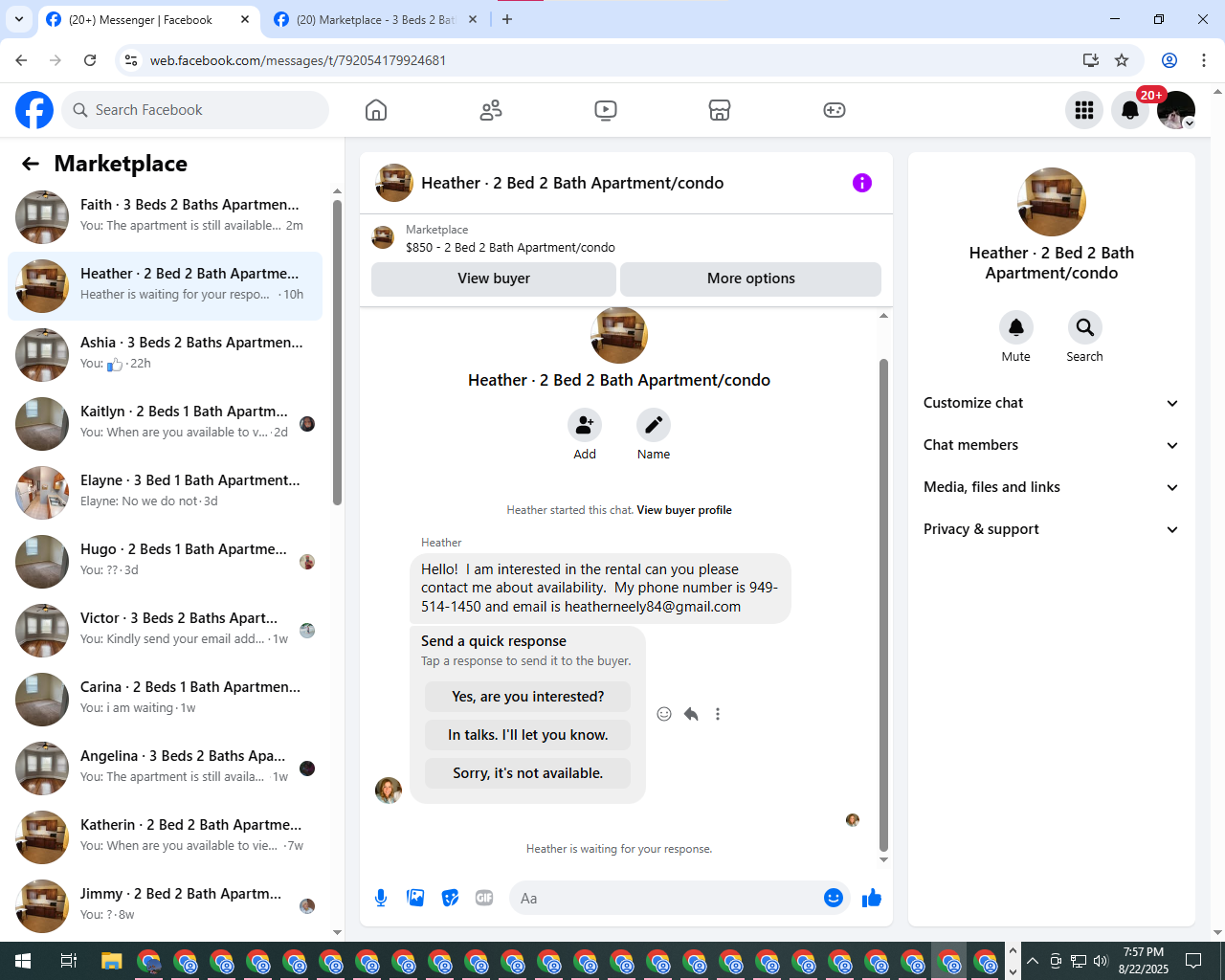React to Heather's message with emoji icon
This screenshot has height=980, width=1225.
[664, 714]
